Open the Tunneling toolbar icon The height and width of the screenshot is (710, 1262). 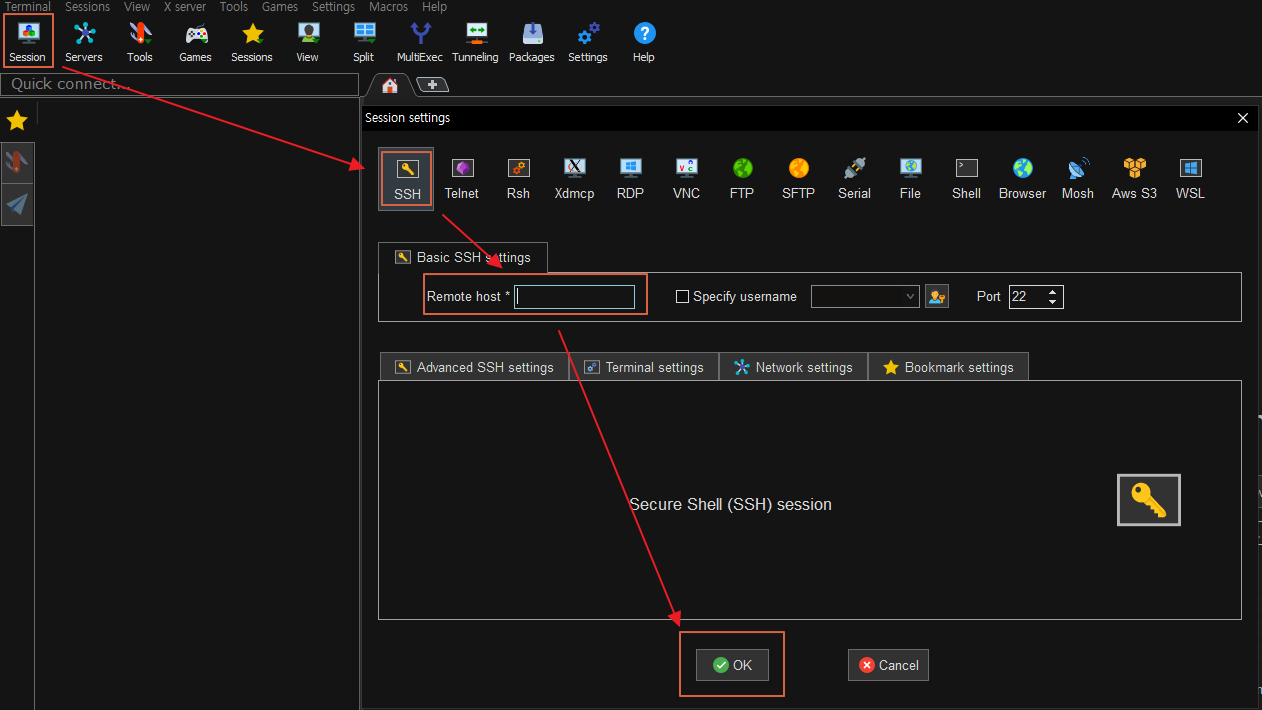coord(476,42)
